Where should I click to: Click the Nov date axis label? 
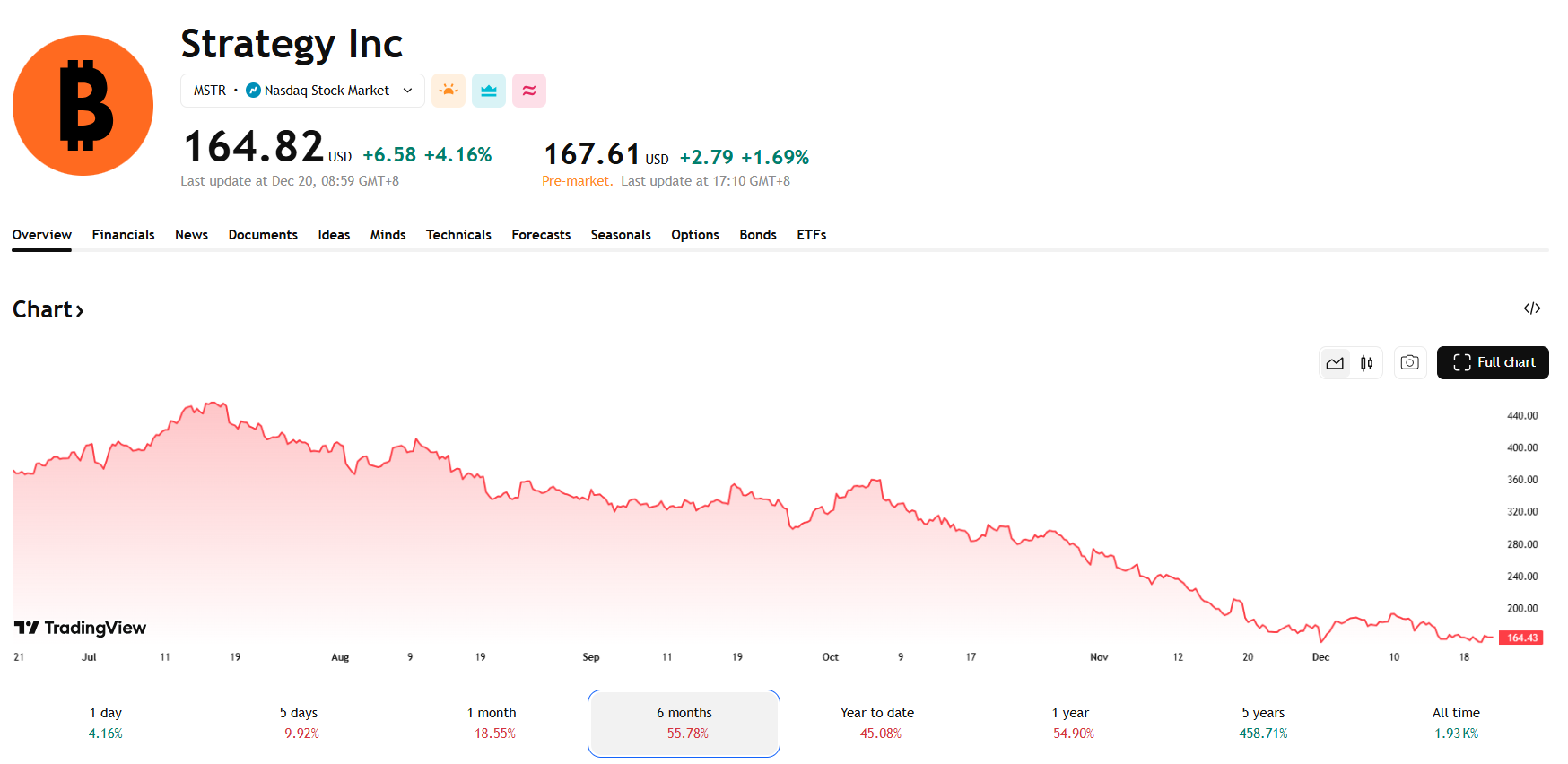click(x=1099, y=657)
